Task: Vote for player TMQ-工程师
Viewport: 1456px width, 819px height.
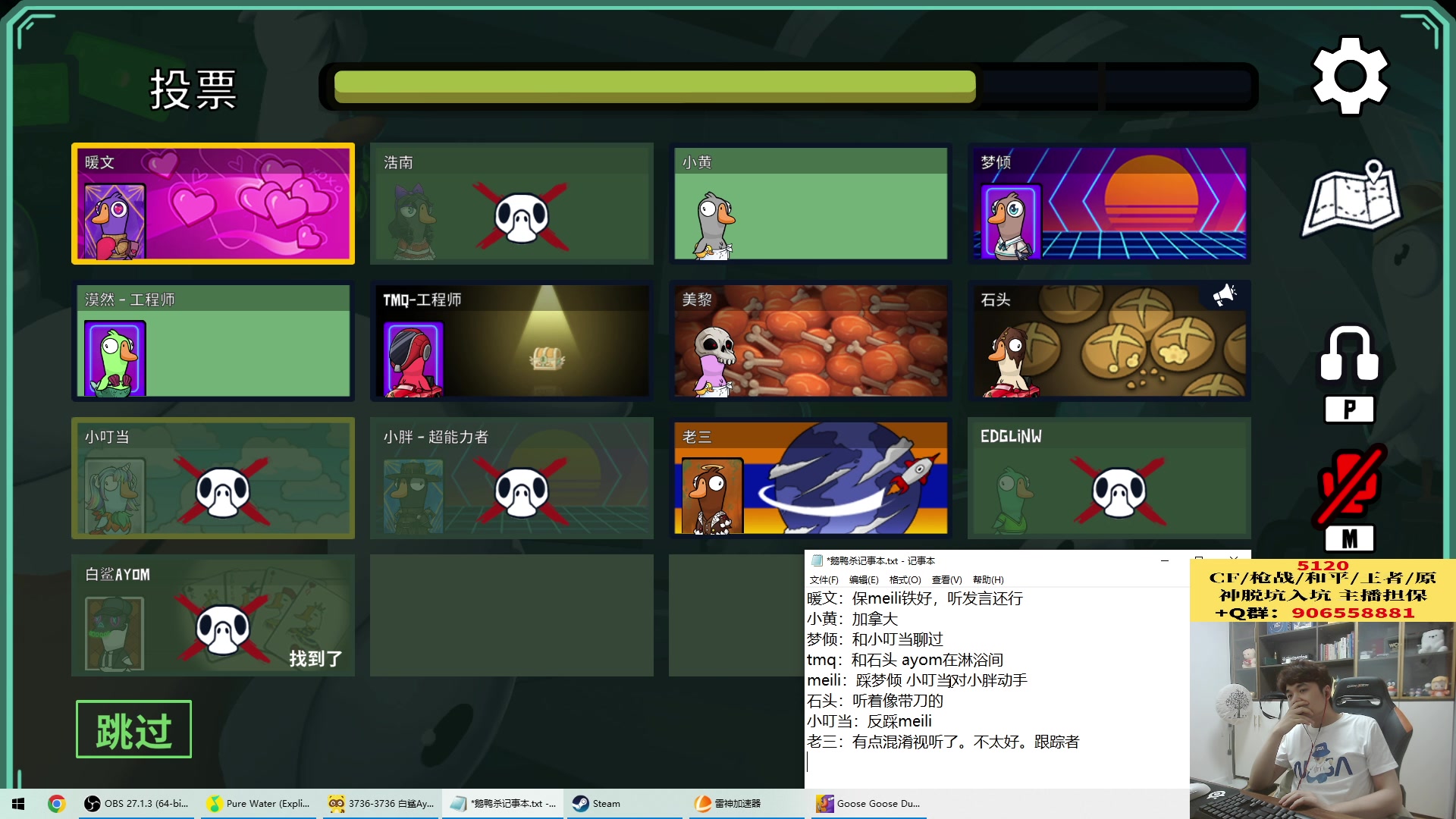Action: point(512,340)
